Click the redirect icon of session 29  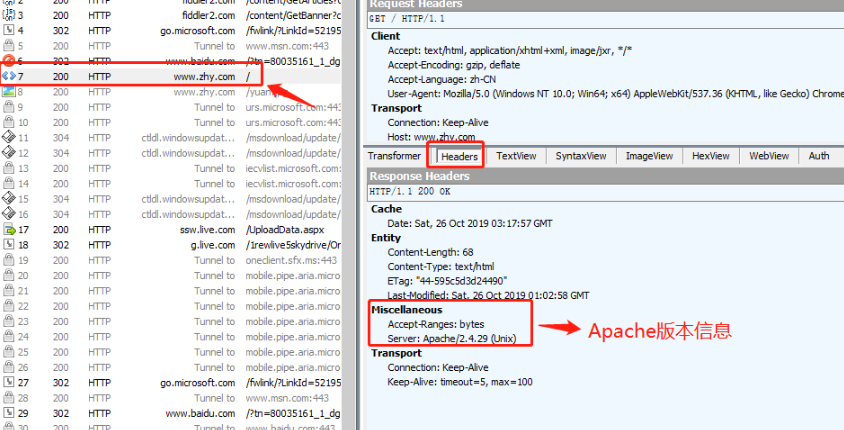tap(9, 413)
